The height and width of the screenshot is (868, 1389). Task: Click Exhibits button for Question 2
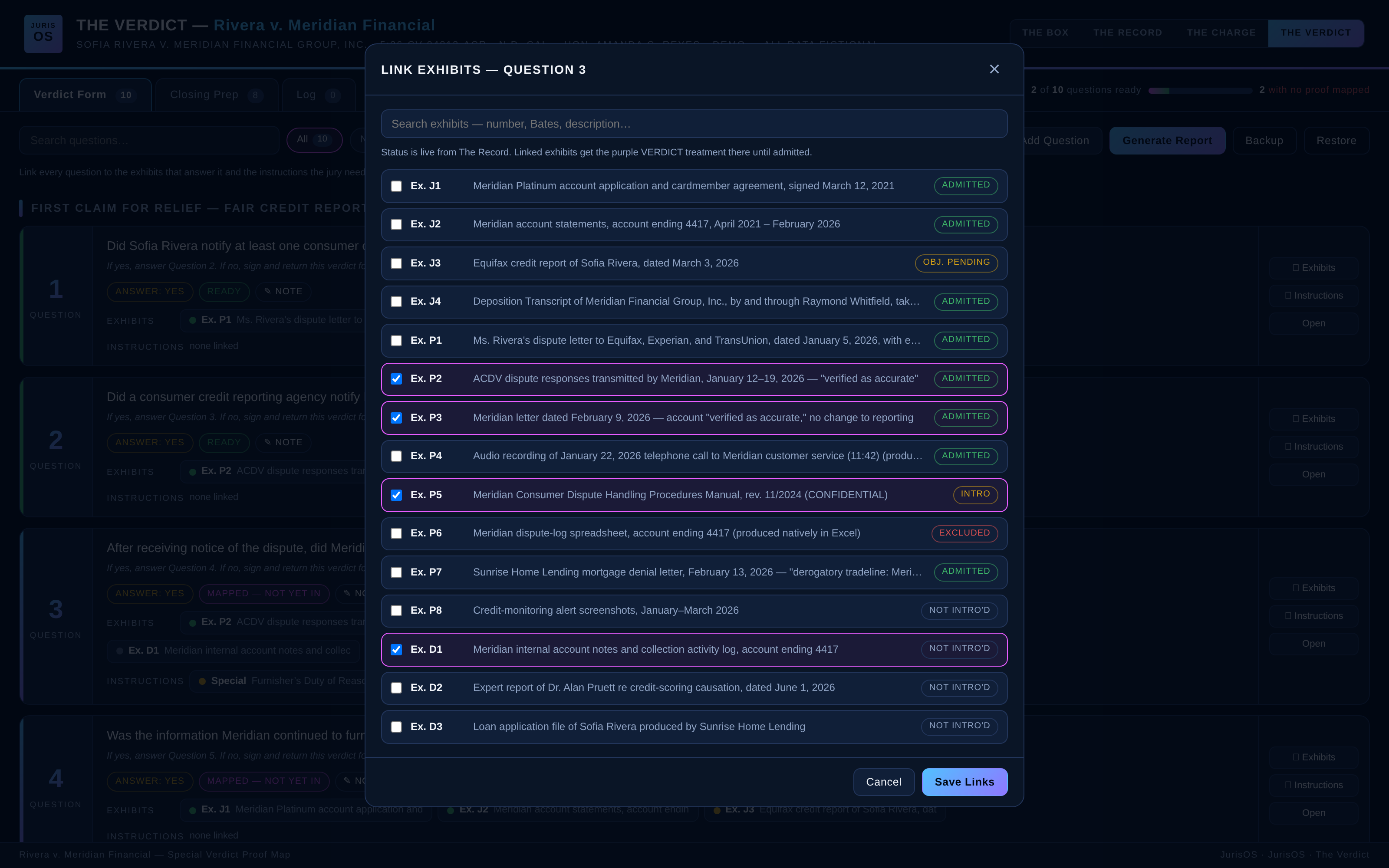[x=1313, y=419]
